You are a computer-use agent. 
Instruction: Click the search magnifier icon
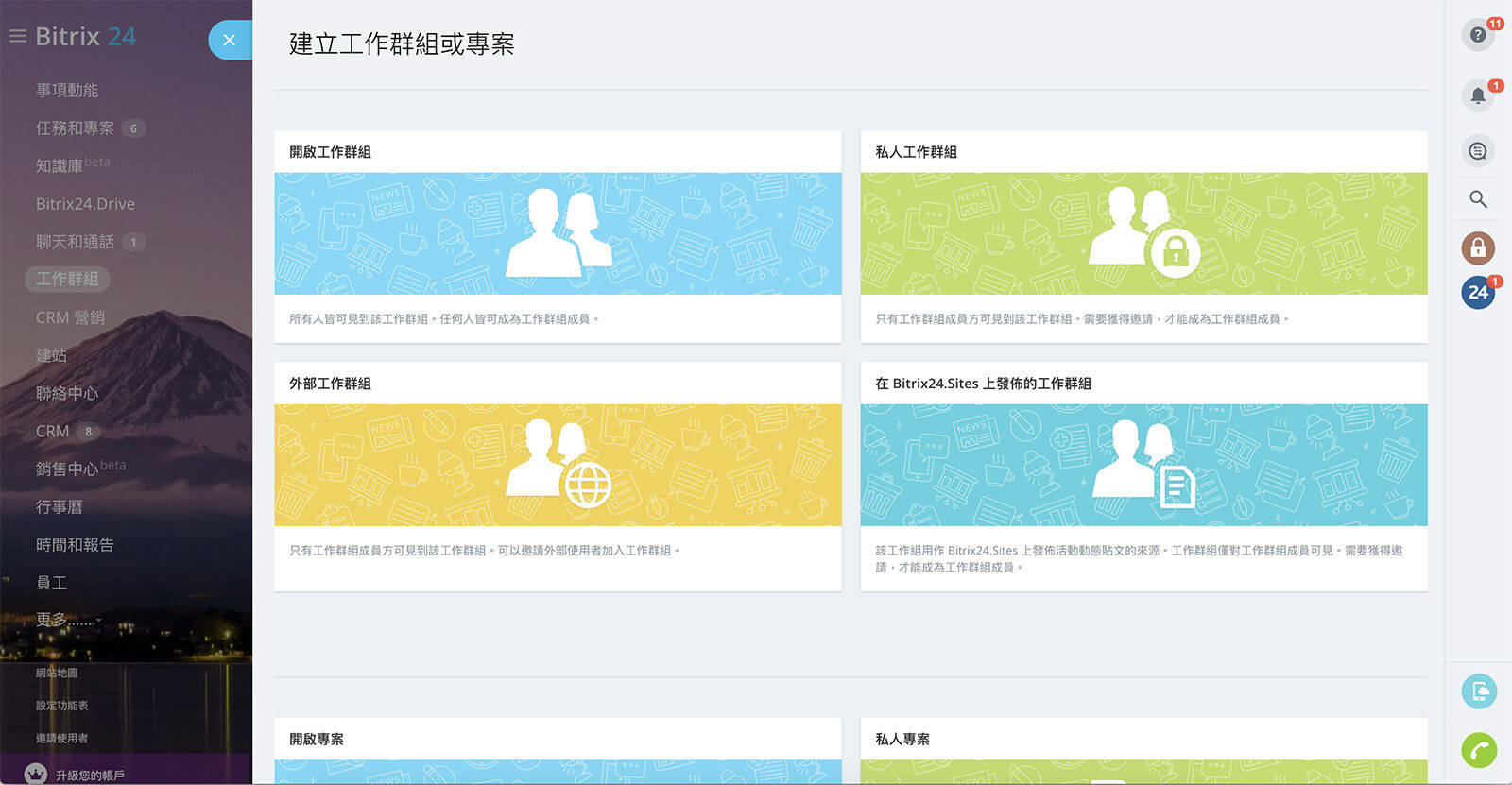[x=1478, y=199]
